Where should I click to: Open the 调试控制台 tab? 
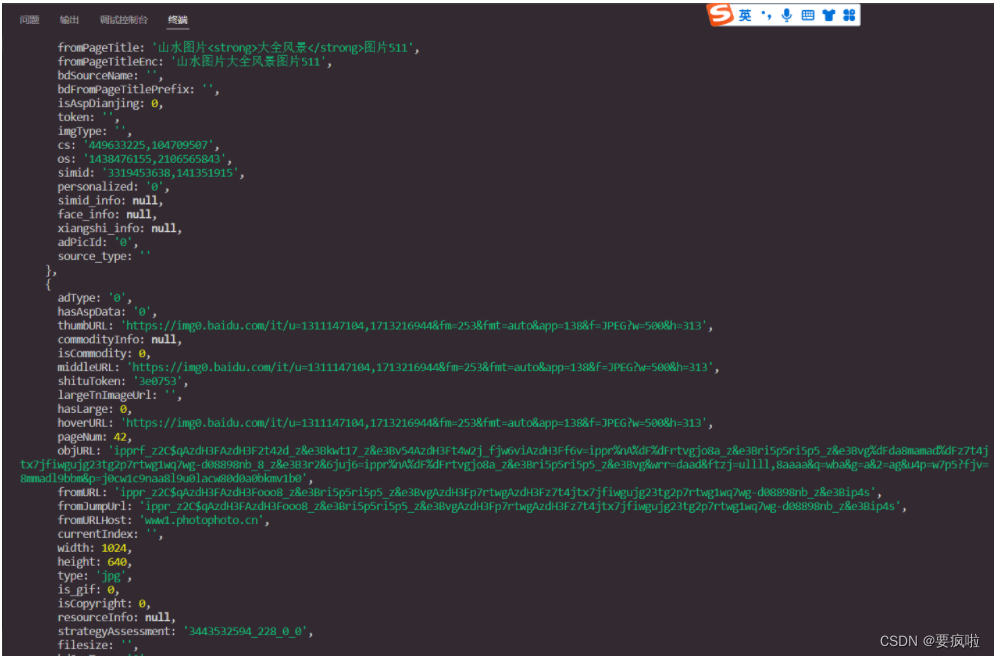pyautogui.click(x=124, y=20)
